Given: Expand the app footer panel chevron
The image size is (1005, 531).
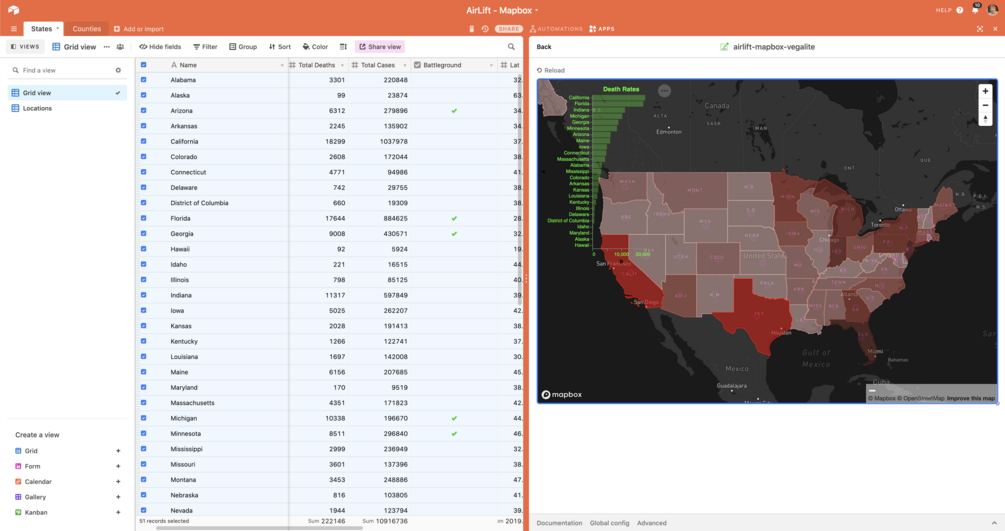Looking at the screenshot, I should pyautogui.click(x=994, y=523).
